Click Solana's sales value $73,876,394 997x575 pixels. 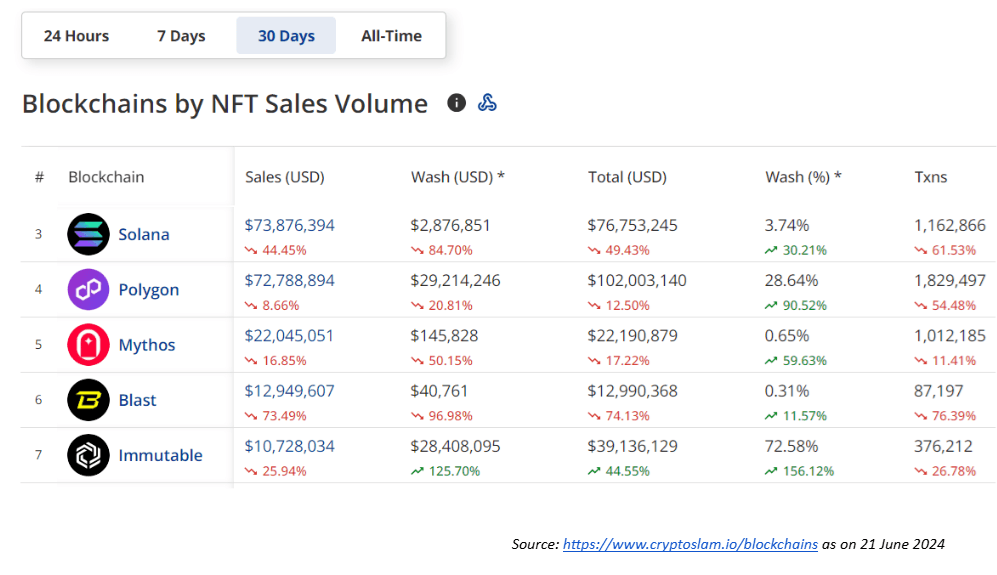tap(290, 226)
